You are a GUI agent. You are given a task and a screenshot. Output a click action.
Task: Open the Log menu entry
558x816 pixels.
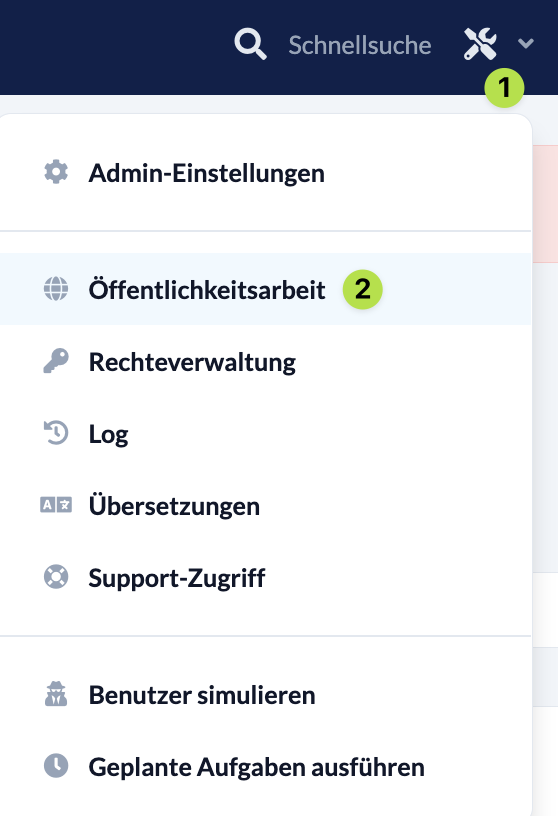(265, 433)
